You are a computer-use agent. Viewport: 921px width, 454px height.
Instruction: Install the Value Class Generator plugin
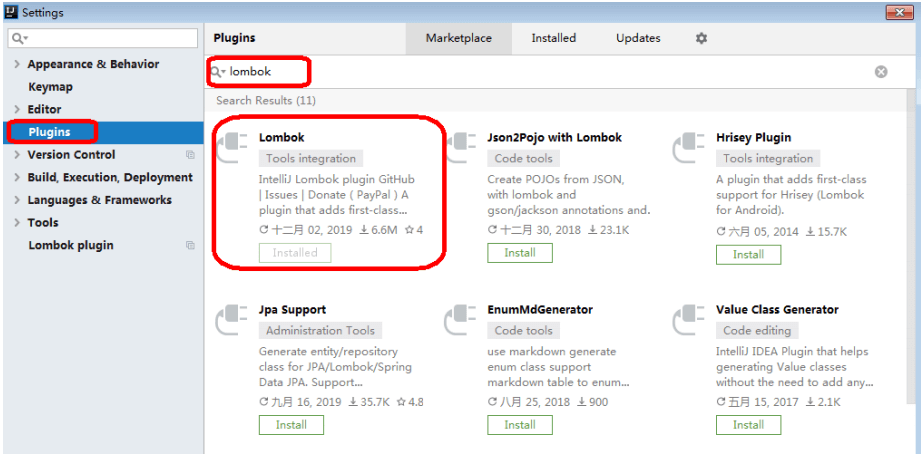(748, 425)
